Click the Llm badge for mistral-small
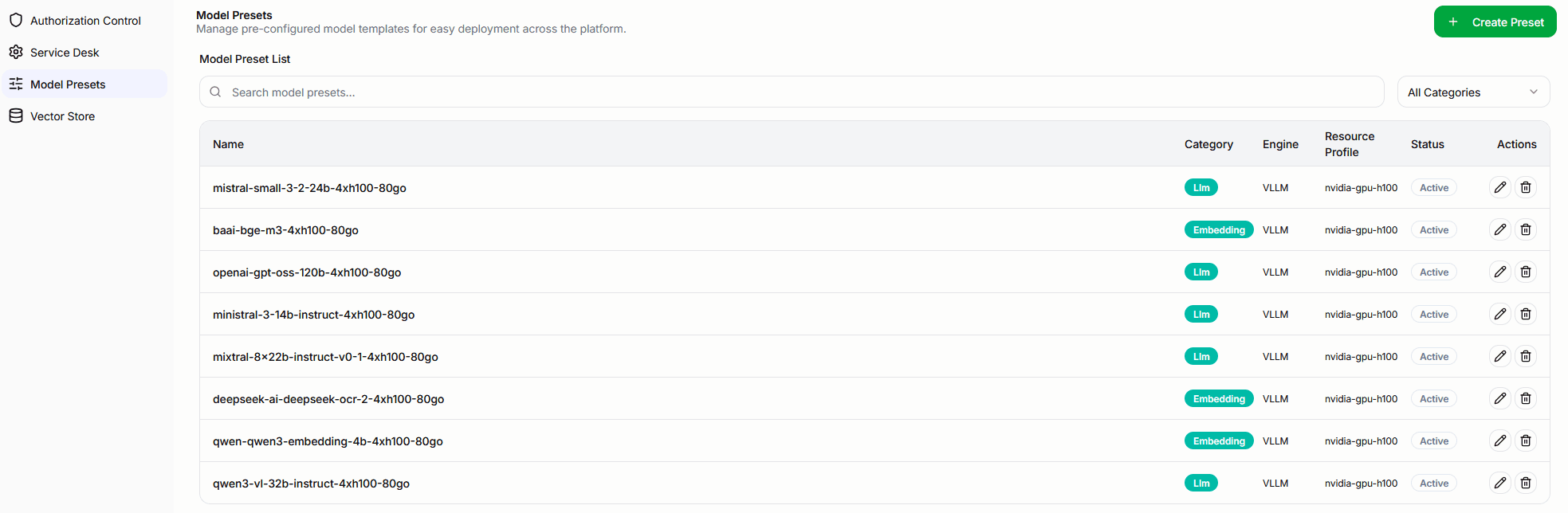The height and width of the screenshot is (513, 1568). pos(1201,188)
